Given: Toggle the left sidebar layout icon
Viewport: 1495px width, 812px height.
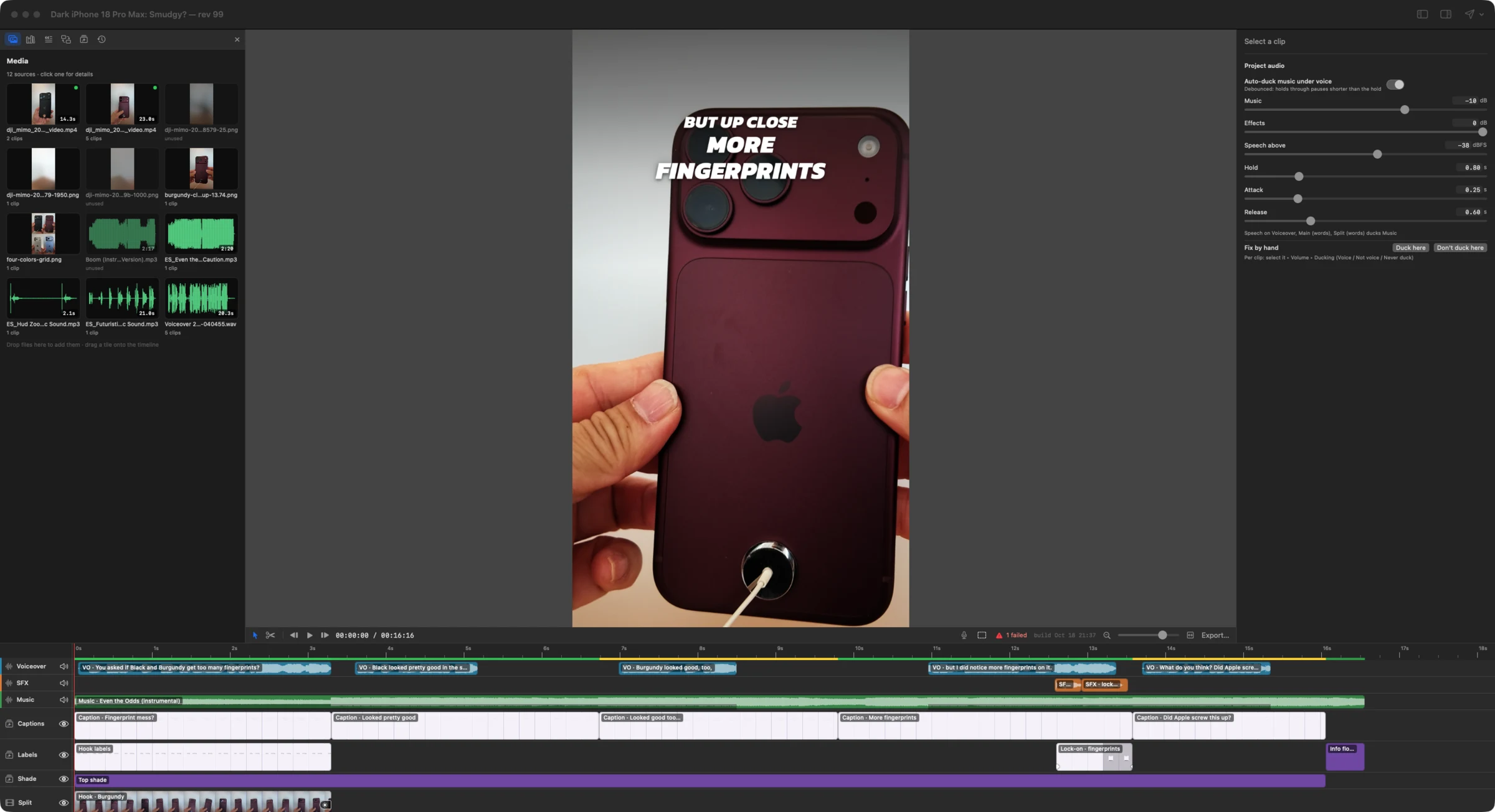Looking at the screenshot, I should point(1422,14).
